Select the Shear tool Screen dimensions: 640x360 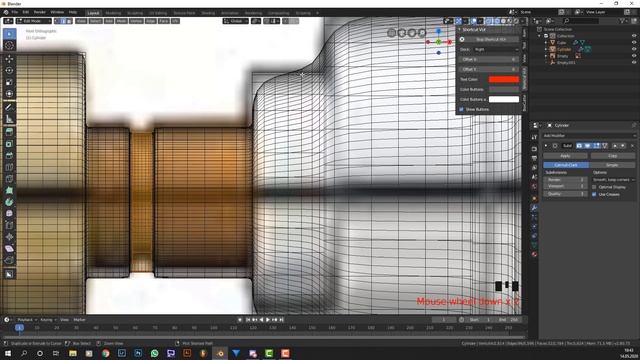9,249
